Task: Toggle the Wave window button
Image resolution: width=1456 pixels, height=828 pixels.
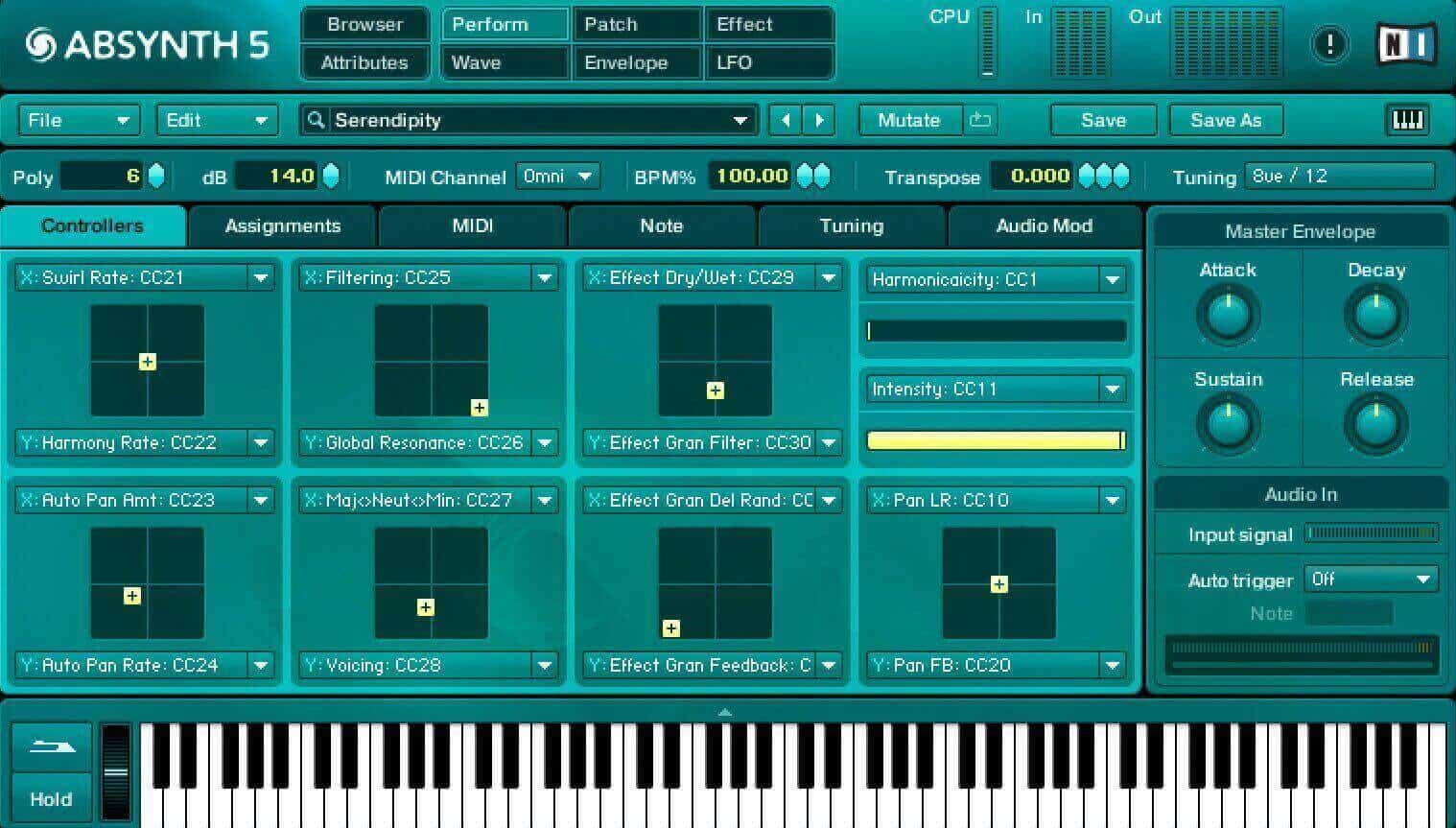Action: pyautogui.click(x=505, y=62)
